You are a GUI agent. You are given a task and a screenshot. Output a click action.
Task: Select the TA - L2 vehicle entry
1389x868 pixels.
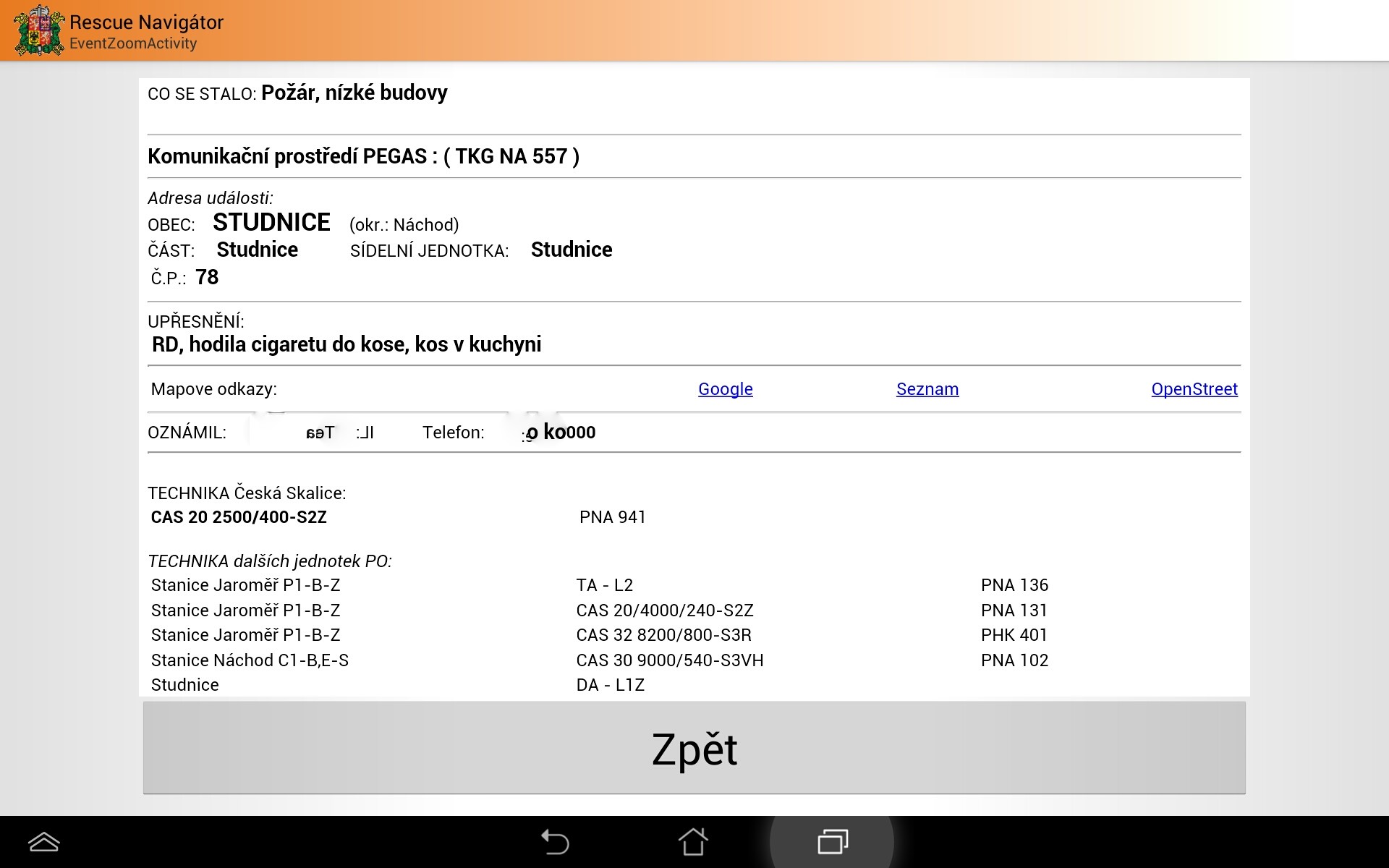pos(604,585)
